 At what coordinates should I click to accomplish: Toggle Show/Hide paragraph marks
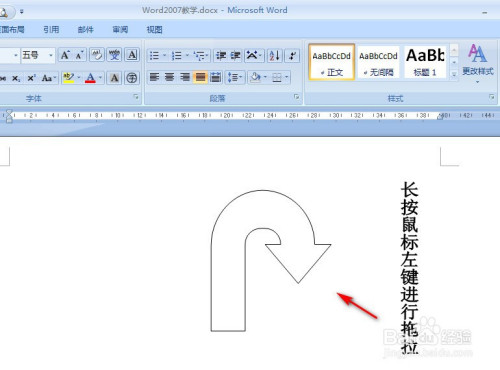pyautogui.click(x=292, y=56)
